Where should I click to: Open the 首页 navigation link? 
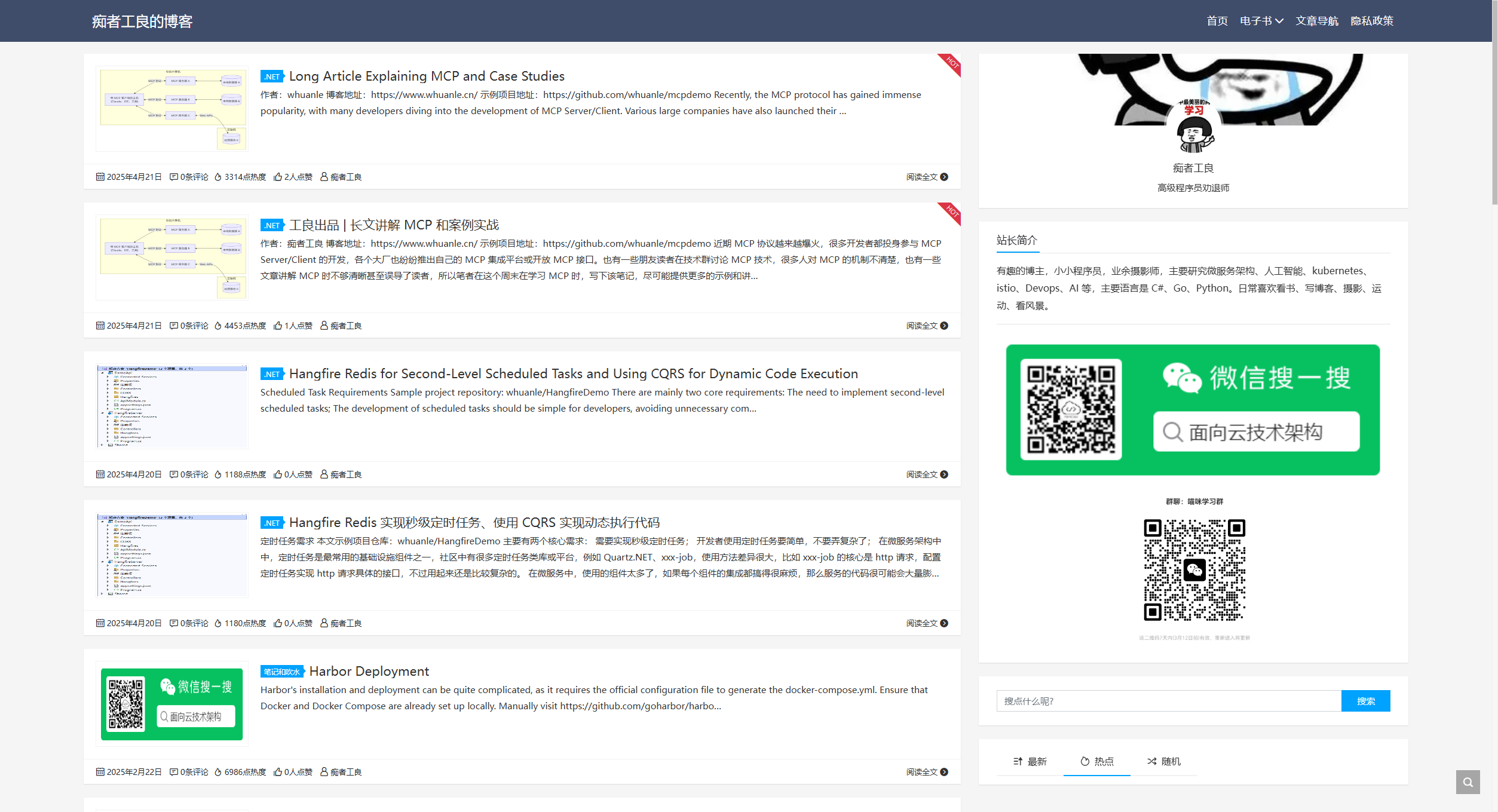point(1217,21)
